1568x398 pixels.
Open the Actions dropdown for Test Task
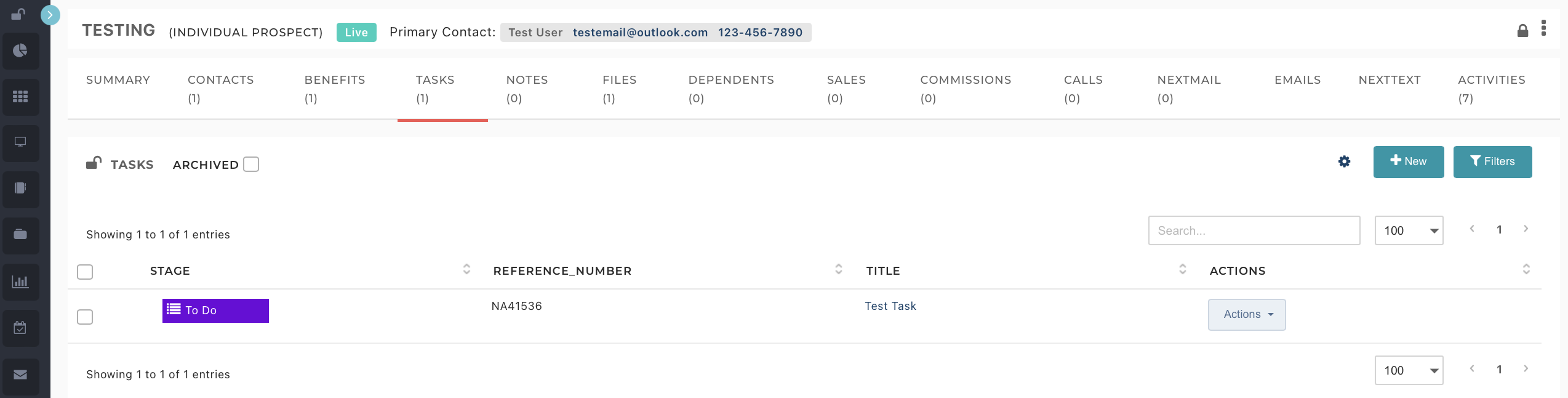pos(1247,315)
